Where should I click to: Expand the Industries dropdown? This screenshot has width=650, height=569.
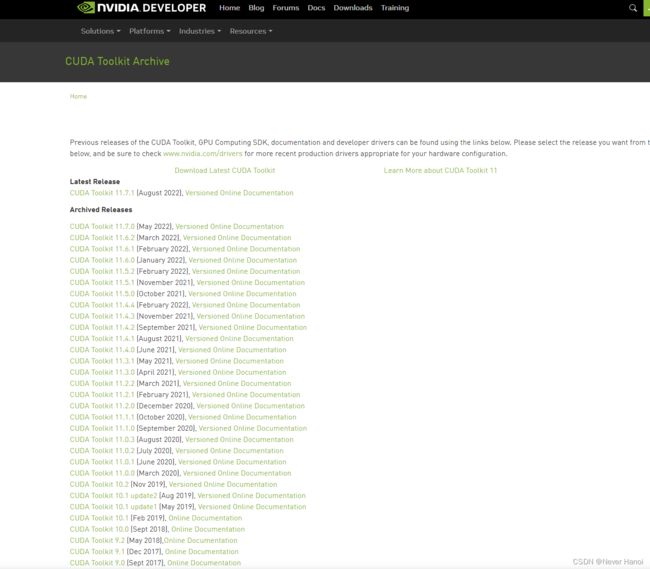(x=200, y=31)
